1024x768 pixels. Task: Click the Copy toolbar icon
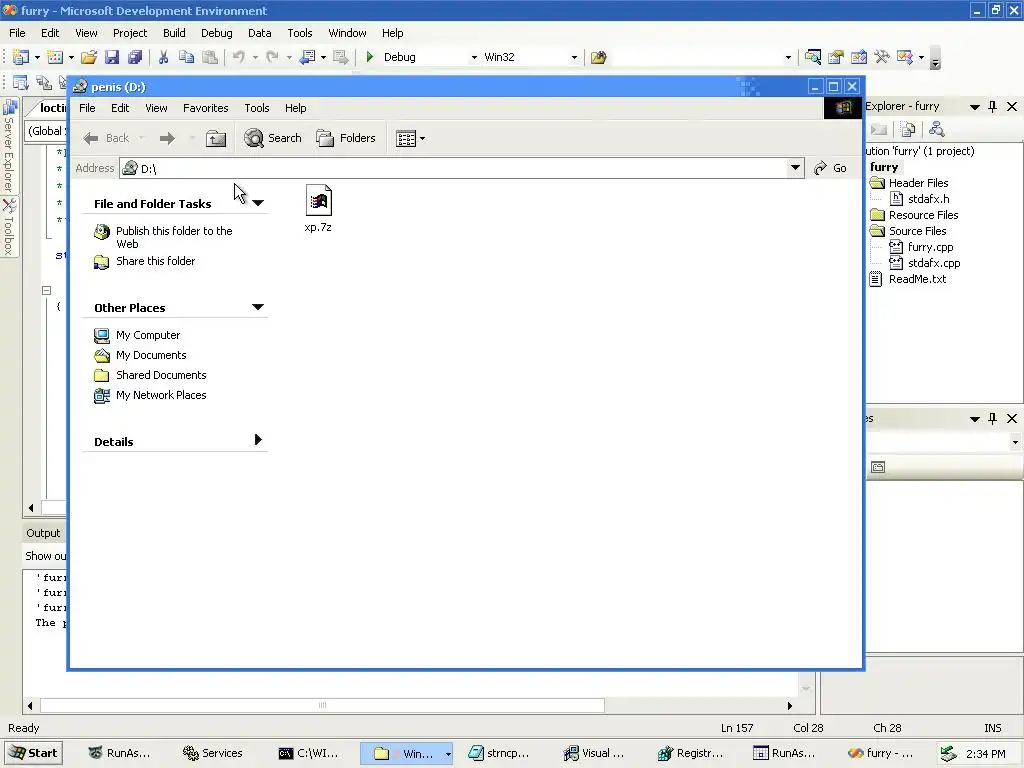pos(186,57)
